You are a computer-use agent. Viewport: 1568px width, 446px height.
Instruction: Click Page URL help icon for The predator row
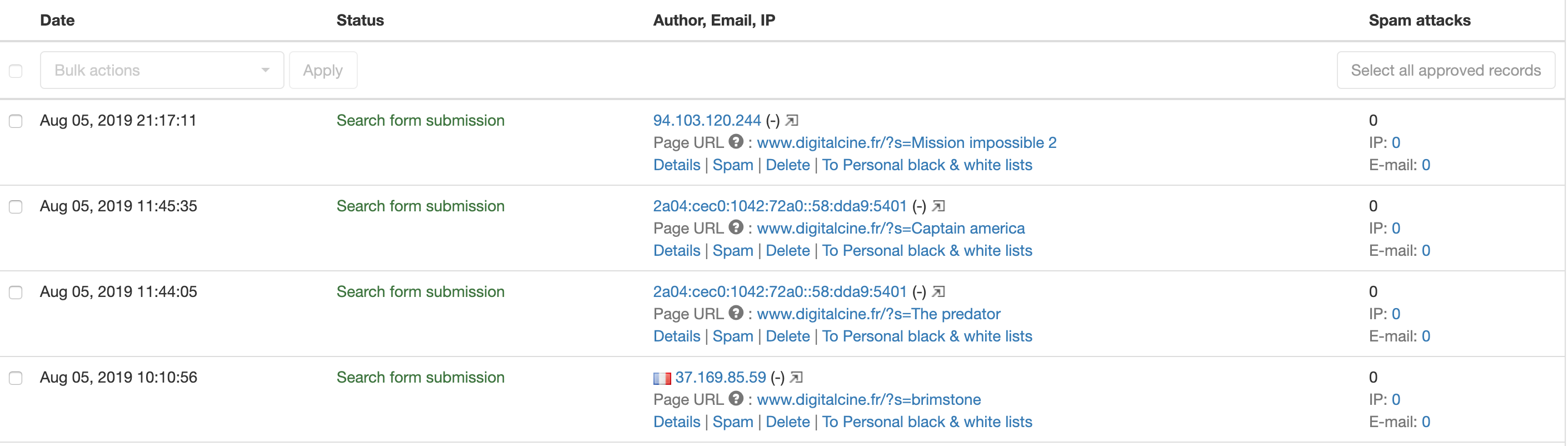(x=736, y=313)
